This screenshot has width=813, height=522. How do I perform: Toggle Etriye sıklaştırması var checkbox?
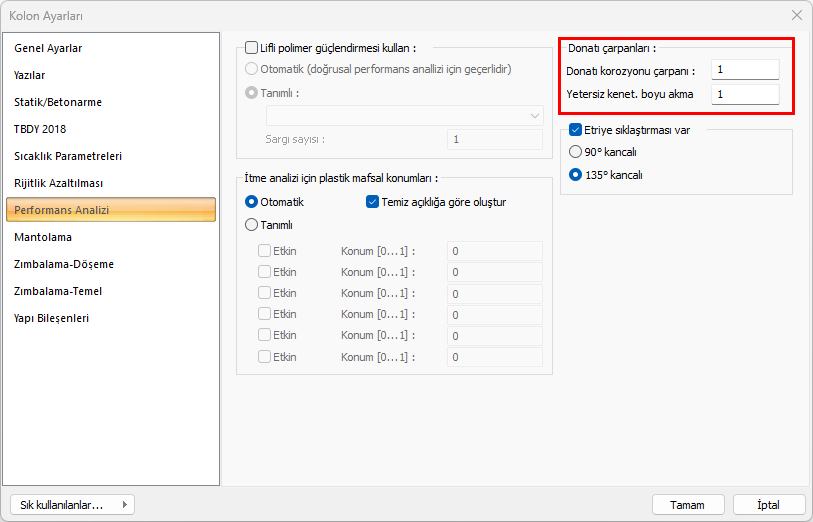[575, 130]
